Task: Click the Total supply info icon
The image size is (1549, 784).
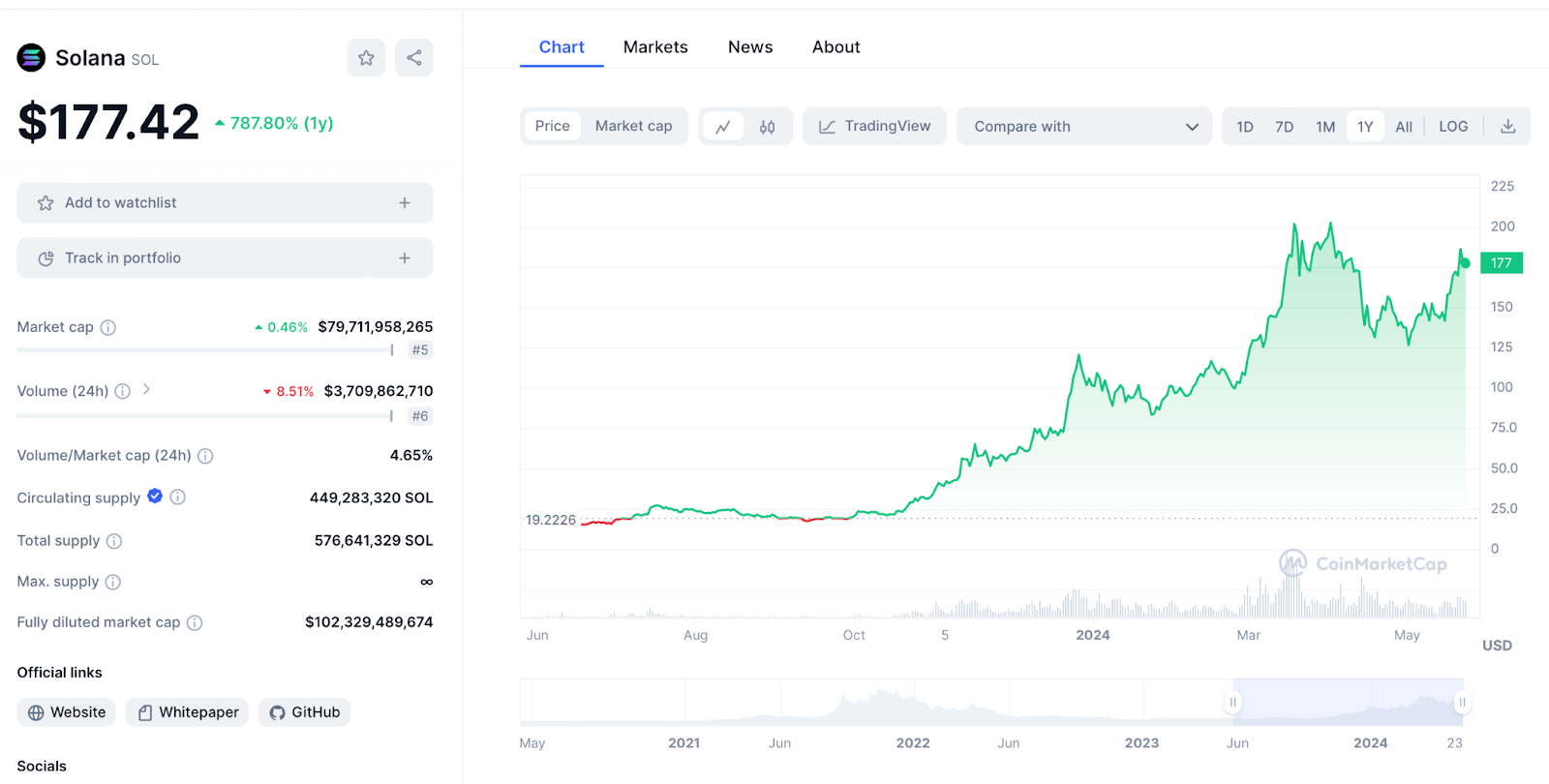Action: tap(114, 541)
